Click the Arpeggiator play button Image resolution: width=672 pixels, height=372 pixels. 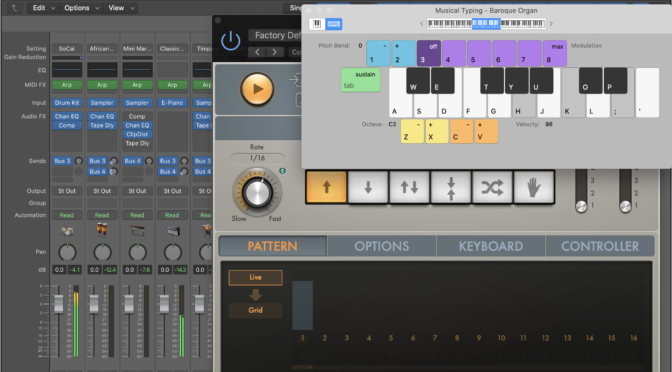click(257, 89)
